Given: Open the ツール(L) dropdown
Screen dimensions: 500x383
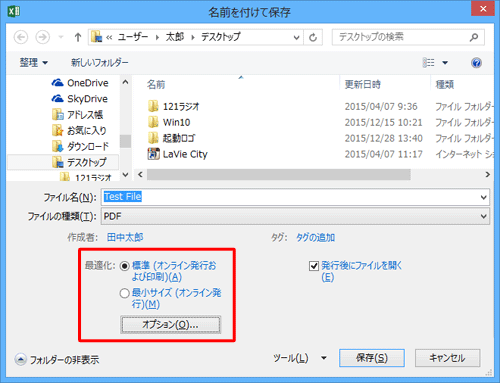Looking at the screenshot, I should click(299, 358).
